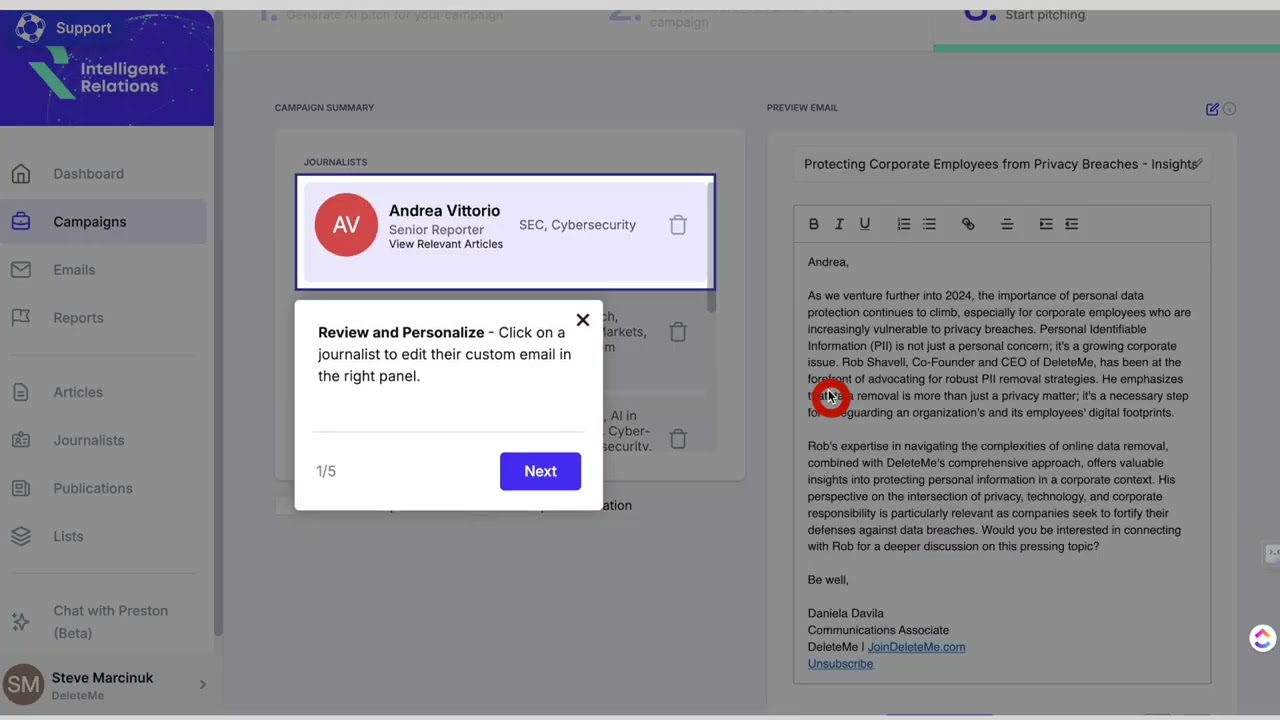The width and height of the screenshot is (1280, 720).
Task: Open Chat with Preston (Beta)
Action: click(x=110, y=622)
